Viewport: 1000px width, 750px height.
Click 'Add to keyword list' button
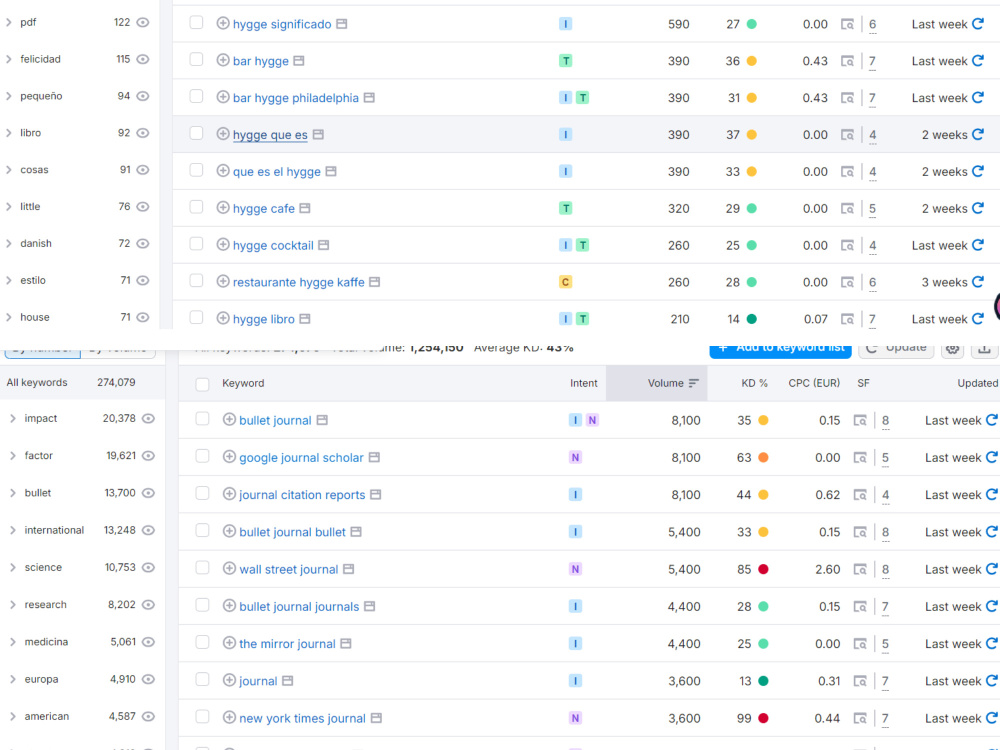(x=780, y=349)
